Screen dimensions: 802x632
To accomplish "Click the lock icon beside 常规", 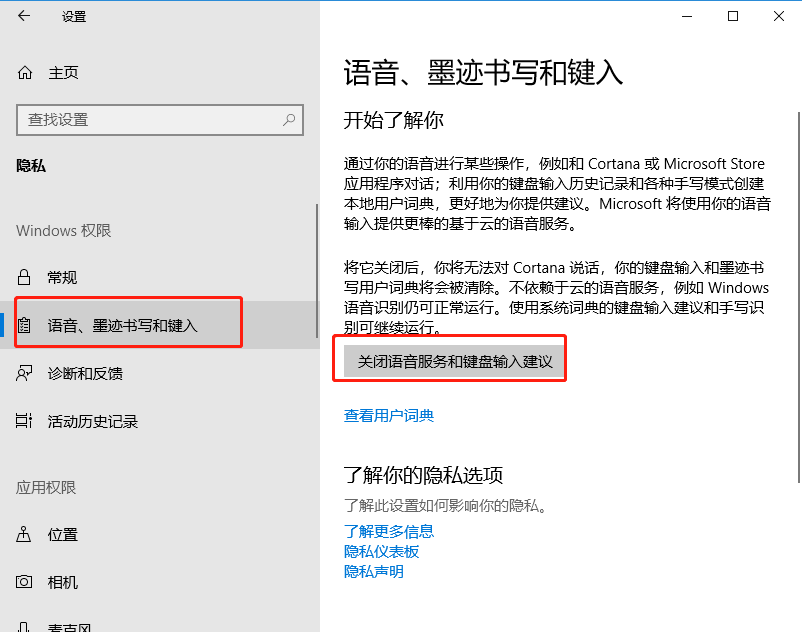I will [25, 277].
